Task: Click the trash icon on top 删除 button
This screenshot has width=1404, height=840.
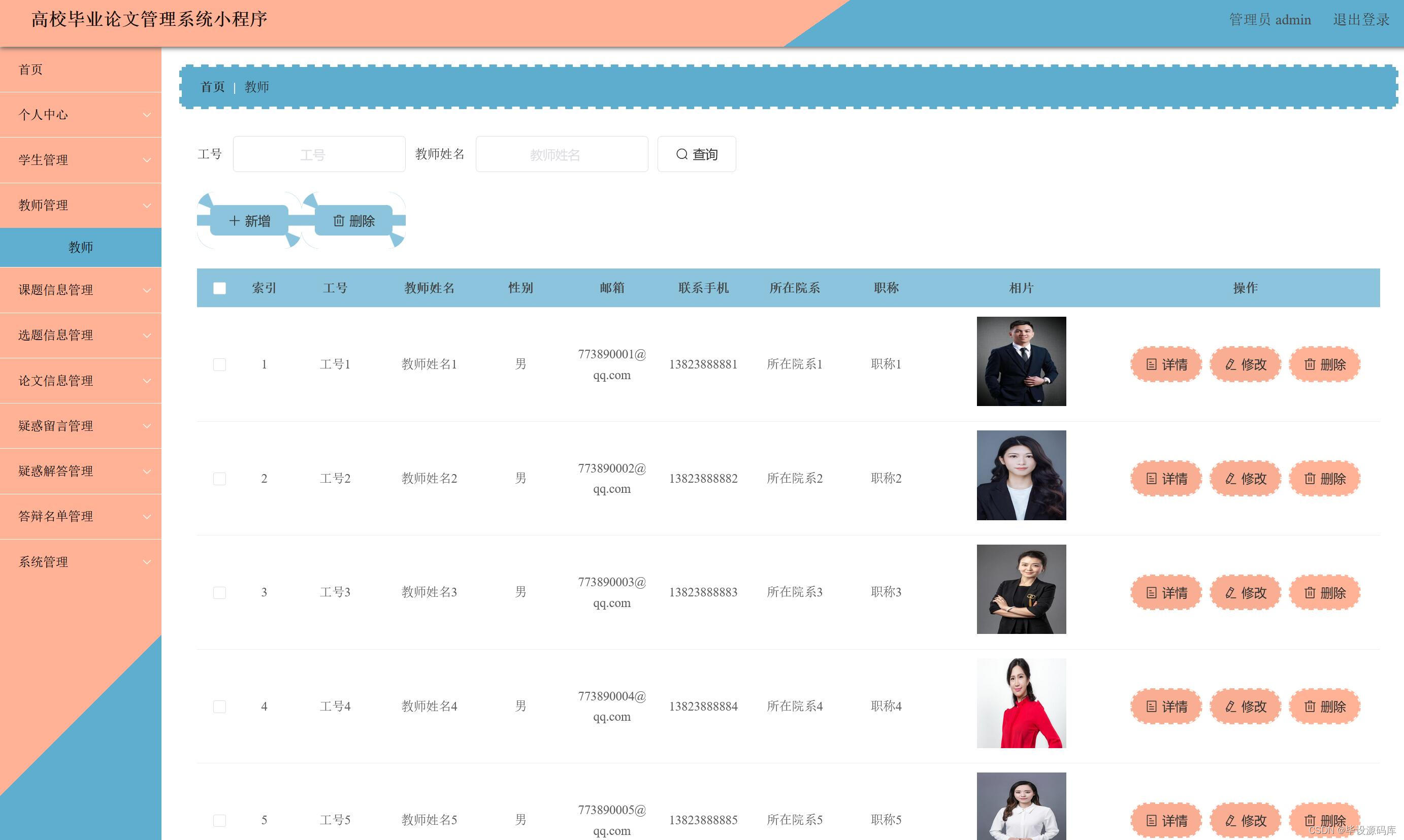Action: (x=339, y=221)
